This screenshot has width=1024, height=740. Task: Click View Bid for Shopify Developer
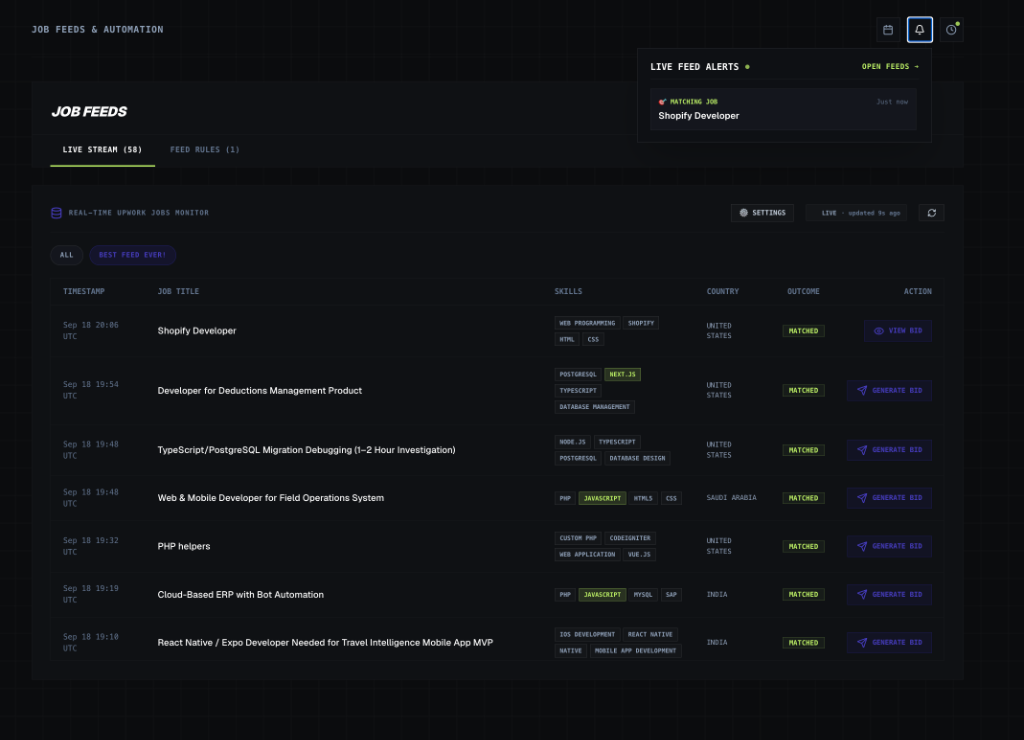[x=897, y=331]
